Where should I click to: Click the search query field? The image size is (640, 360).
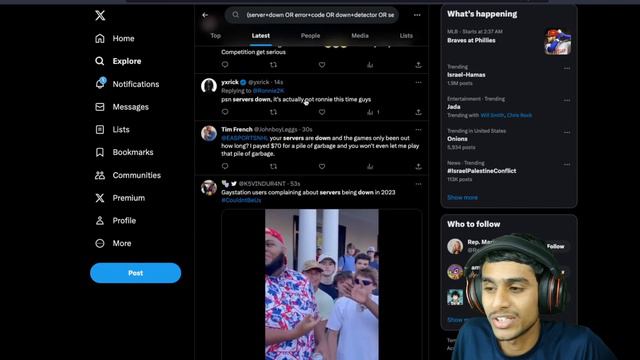[312, 15]
